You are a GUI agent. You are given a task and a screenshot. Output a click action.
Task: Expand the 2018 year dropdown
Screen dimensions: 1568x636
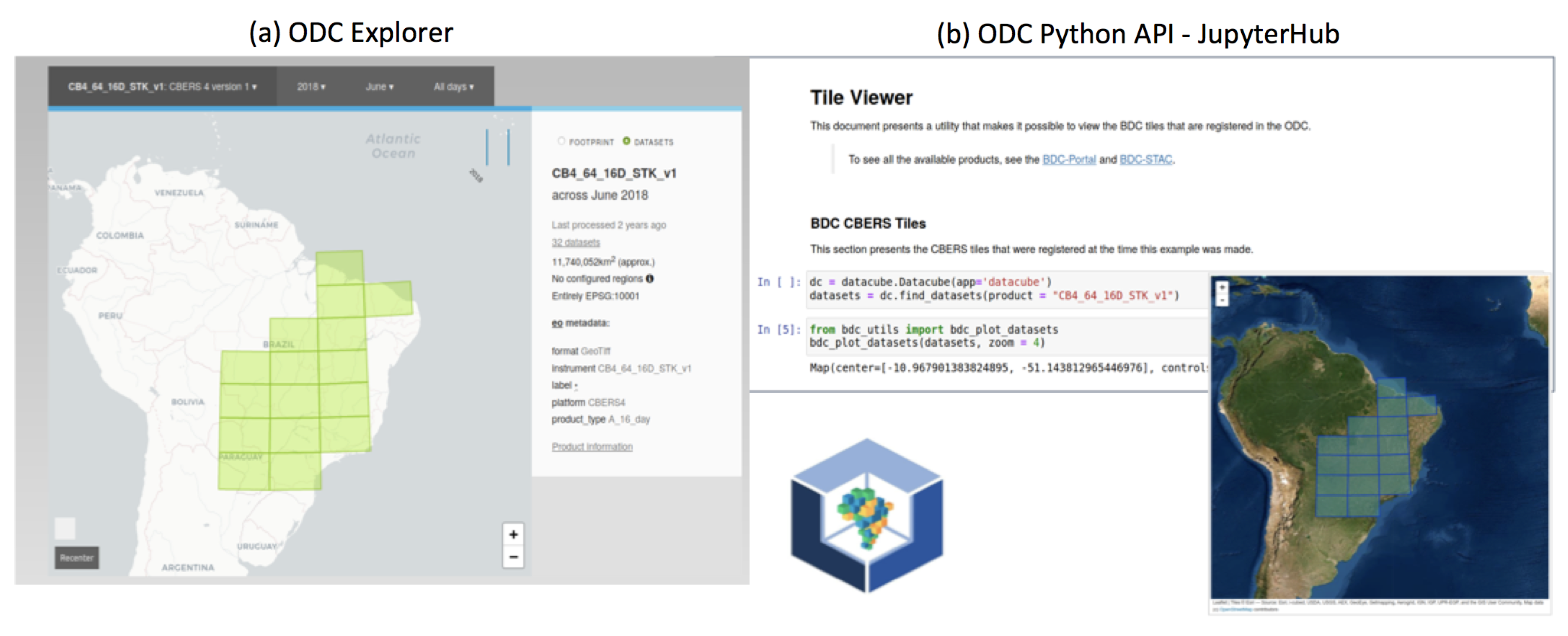[x=311, y=87]
